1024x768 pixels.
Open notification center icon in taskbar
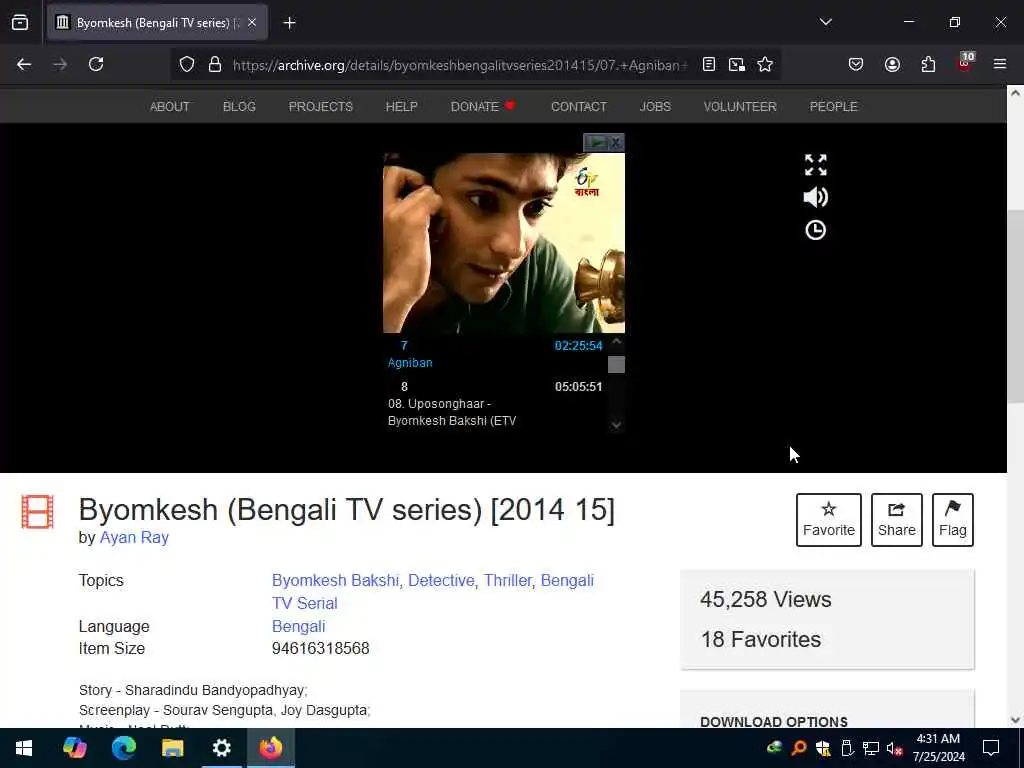point(991,748)
